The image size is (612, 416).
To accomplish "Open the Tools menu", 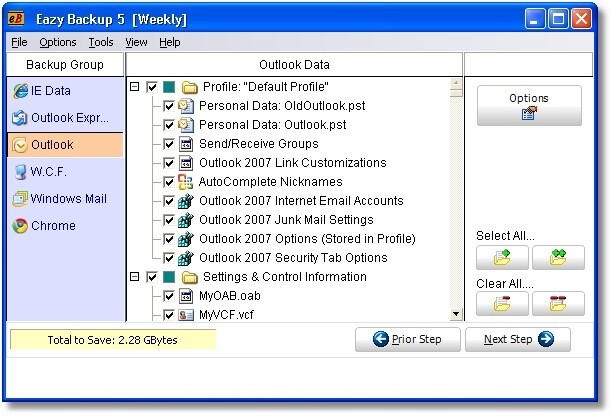I will pyautogui.click(x=101, y=42).
